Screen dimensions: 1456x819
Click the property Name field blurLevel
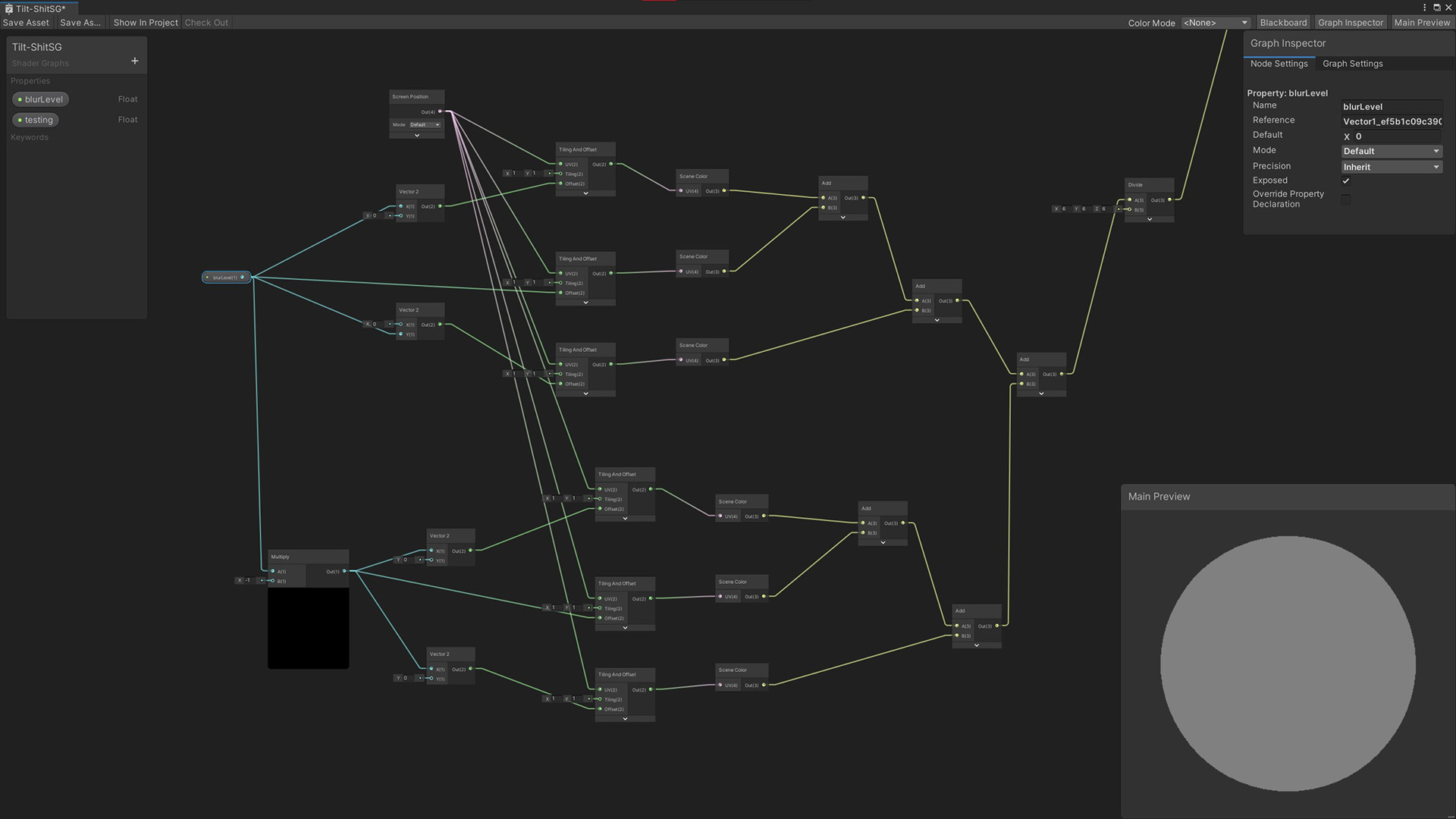[x=1392, y=107]
